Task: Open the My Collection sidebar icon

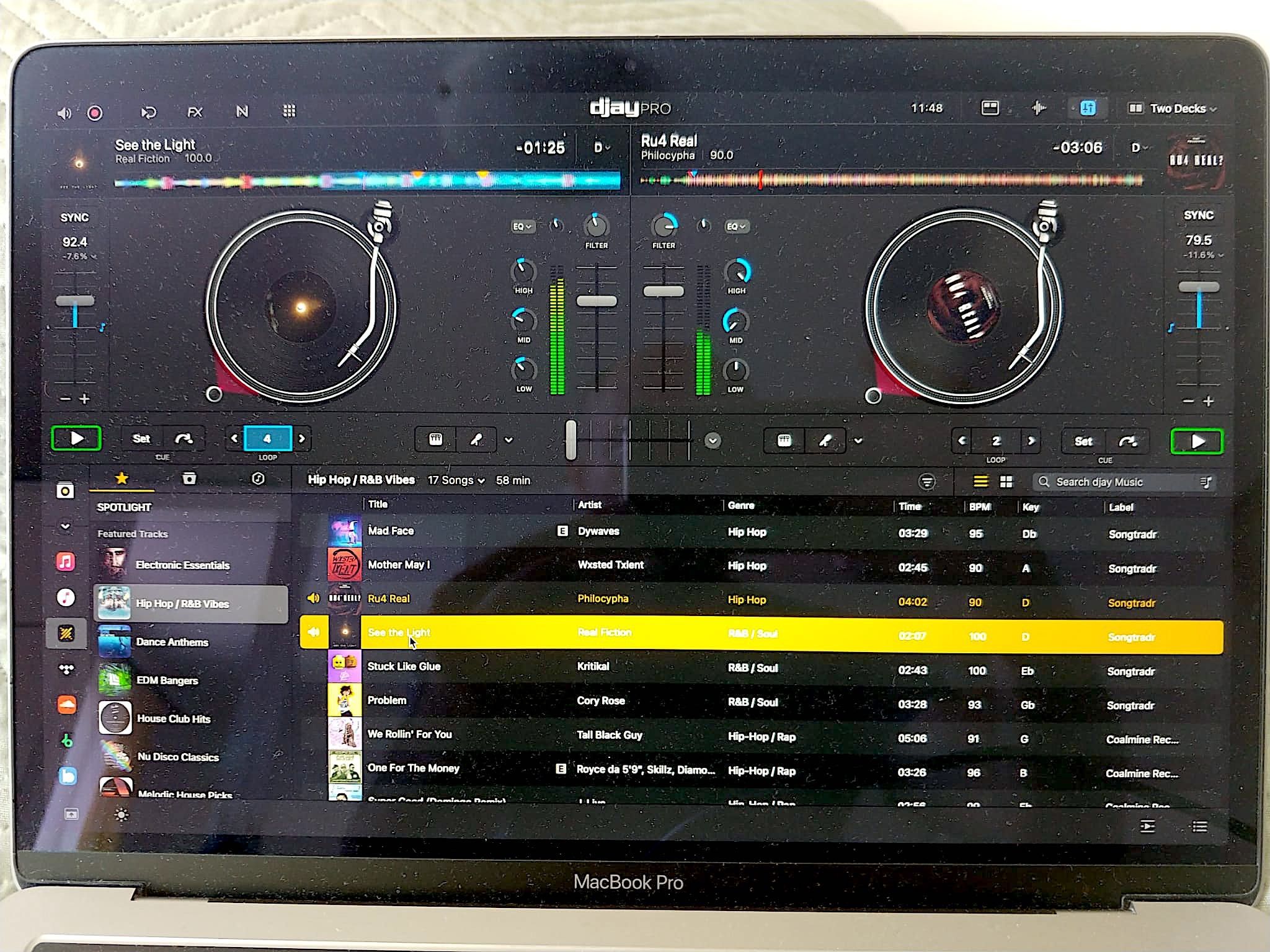Action: click(65, 491)
